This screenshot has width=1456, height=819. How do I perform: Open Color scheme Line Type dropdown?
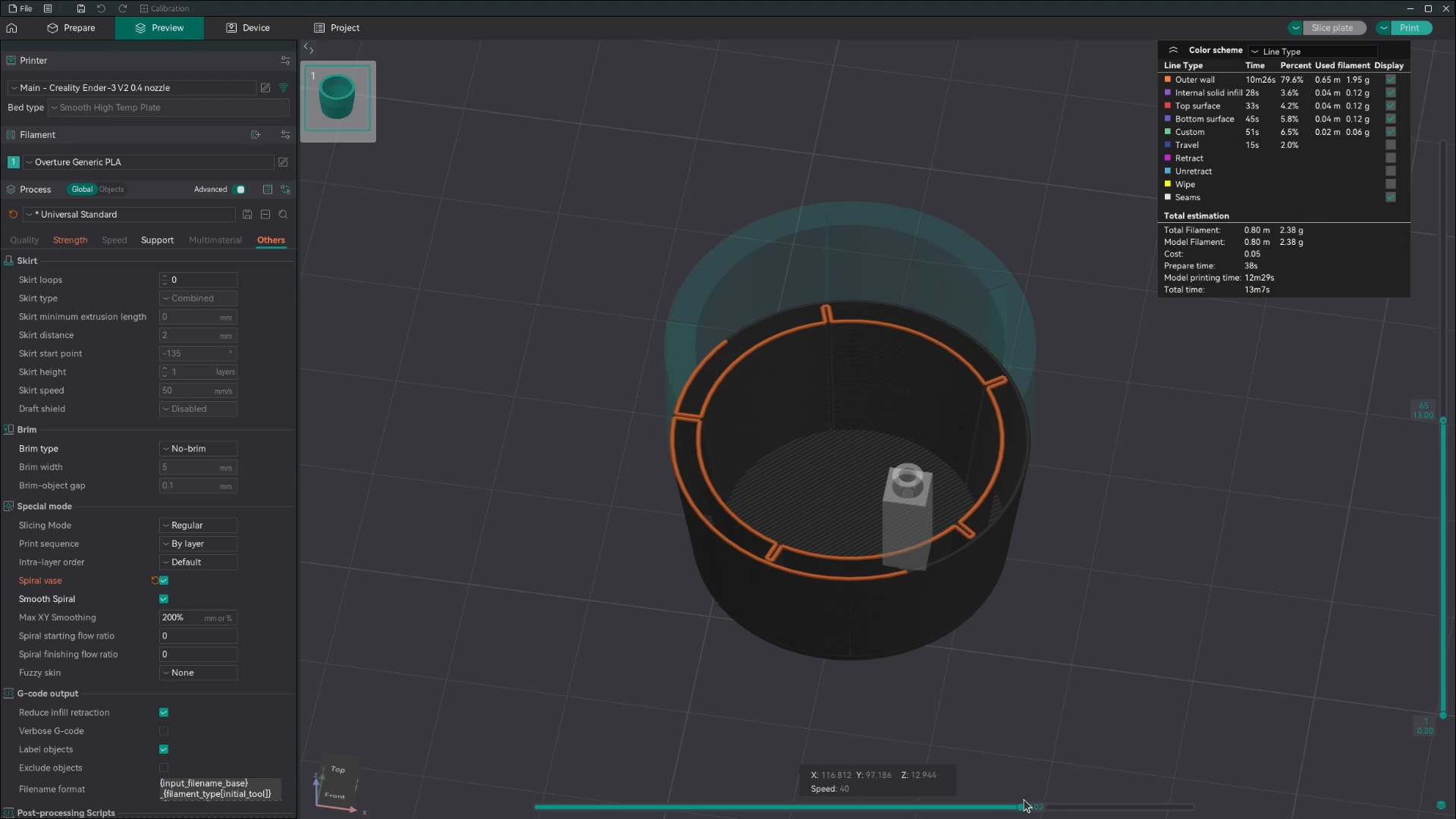(x=1312, y=52)
